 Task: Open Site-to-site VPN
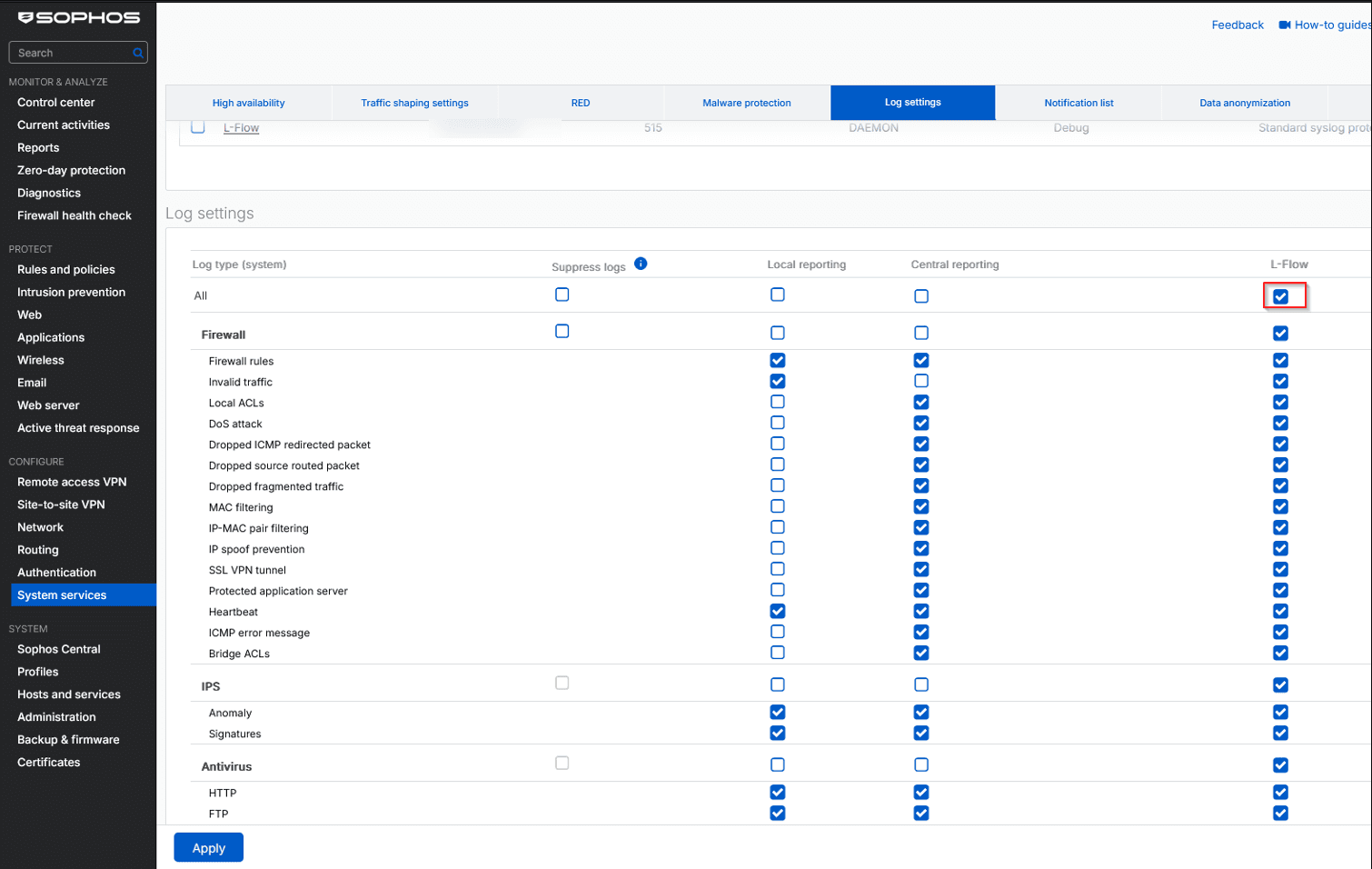pos(61,505)
